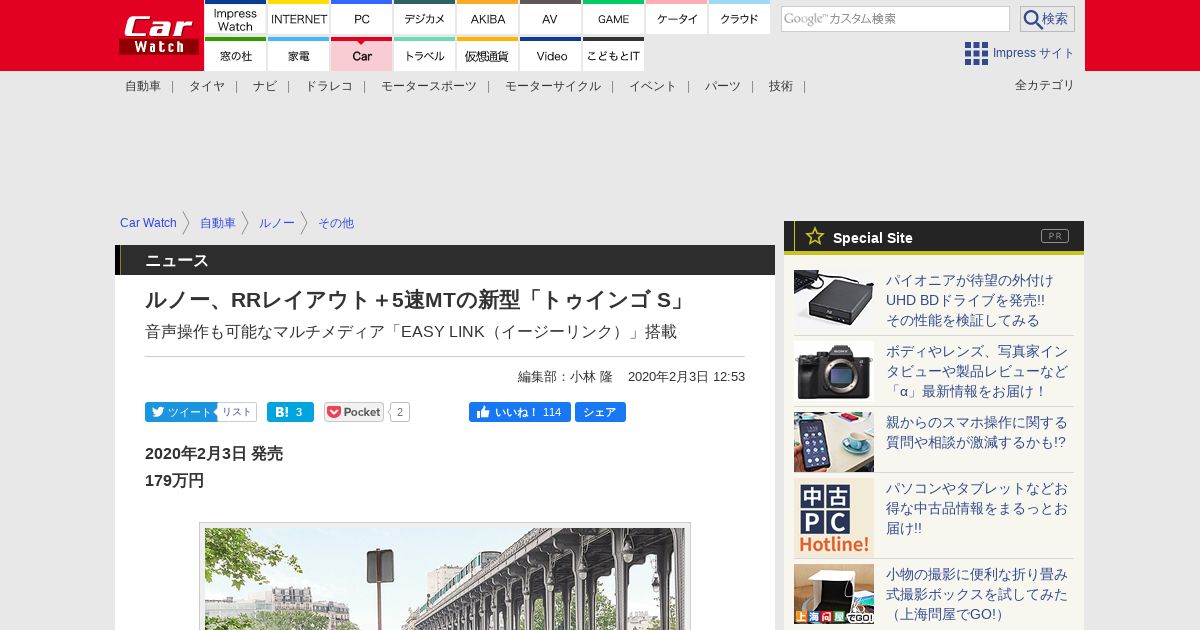The height and width of the screenshot is (630, 1200).
Task: Open 全カテゴリ list
Action: tap(1045, 85)
